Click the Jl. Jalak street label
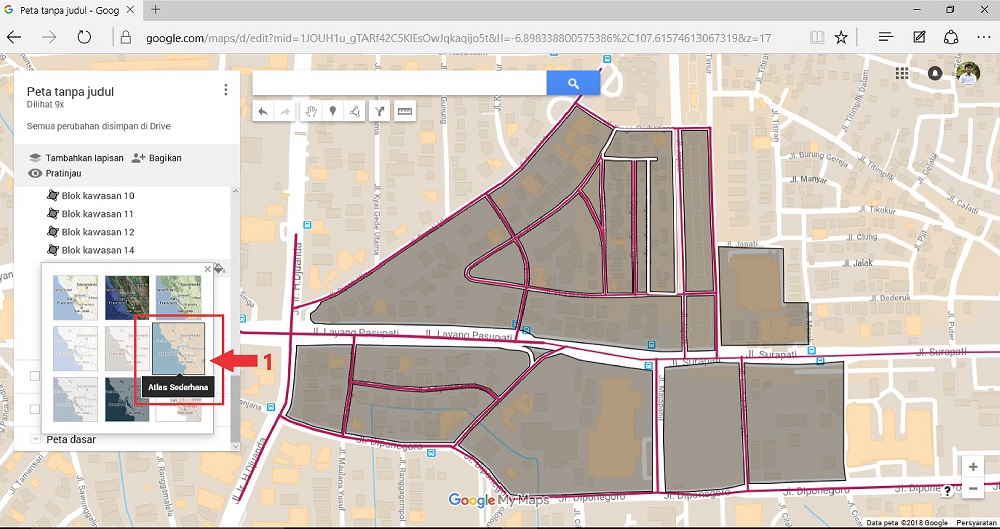Viewport: 1000px width, 529px height. (858, 263)
